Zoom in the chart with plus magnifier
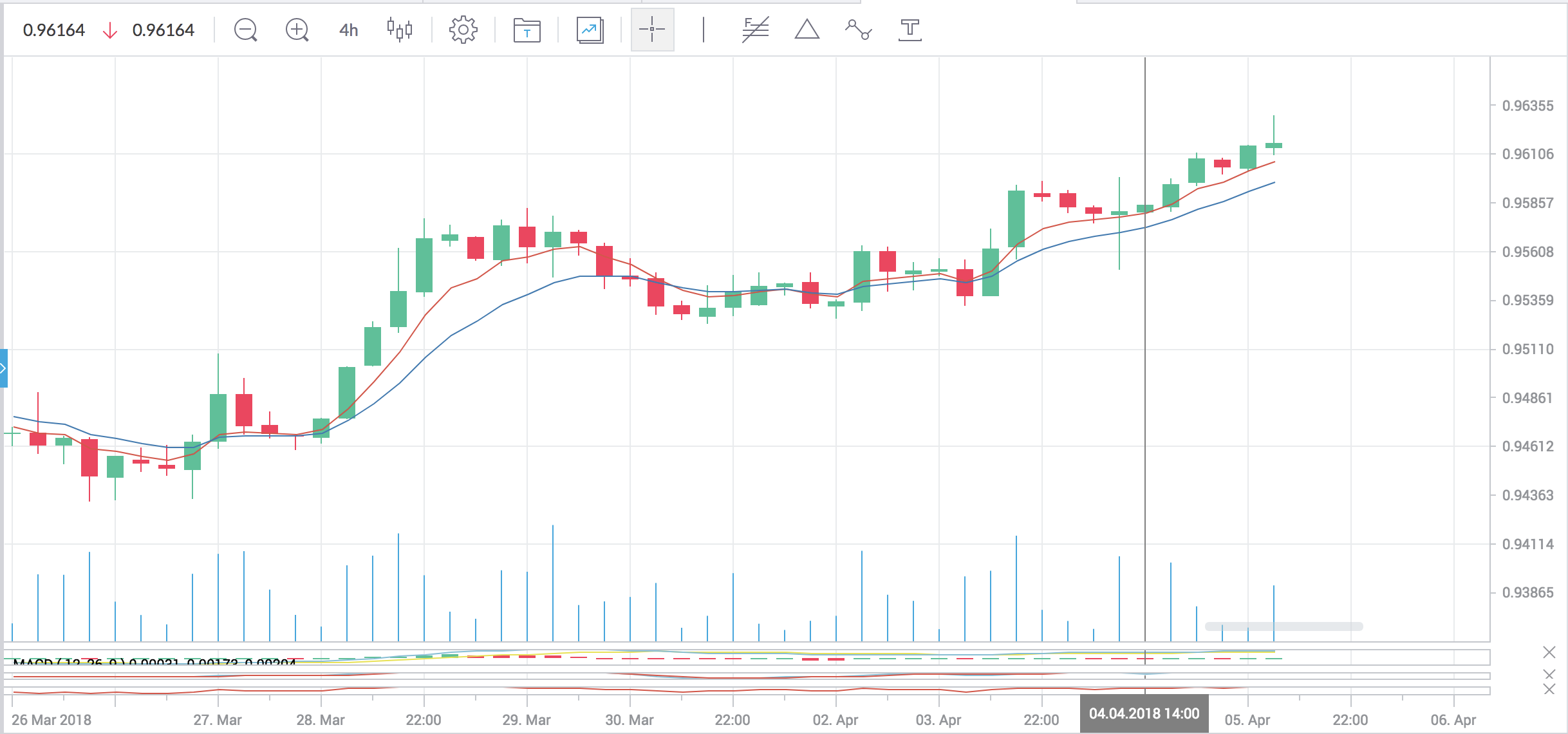Image resolution: width=1568 pixels, height=734 pixels. [x=297, y=30]
